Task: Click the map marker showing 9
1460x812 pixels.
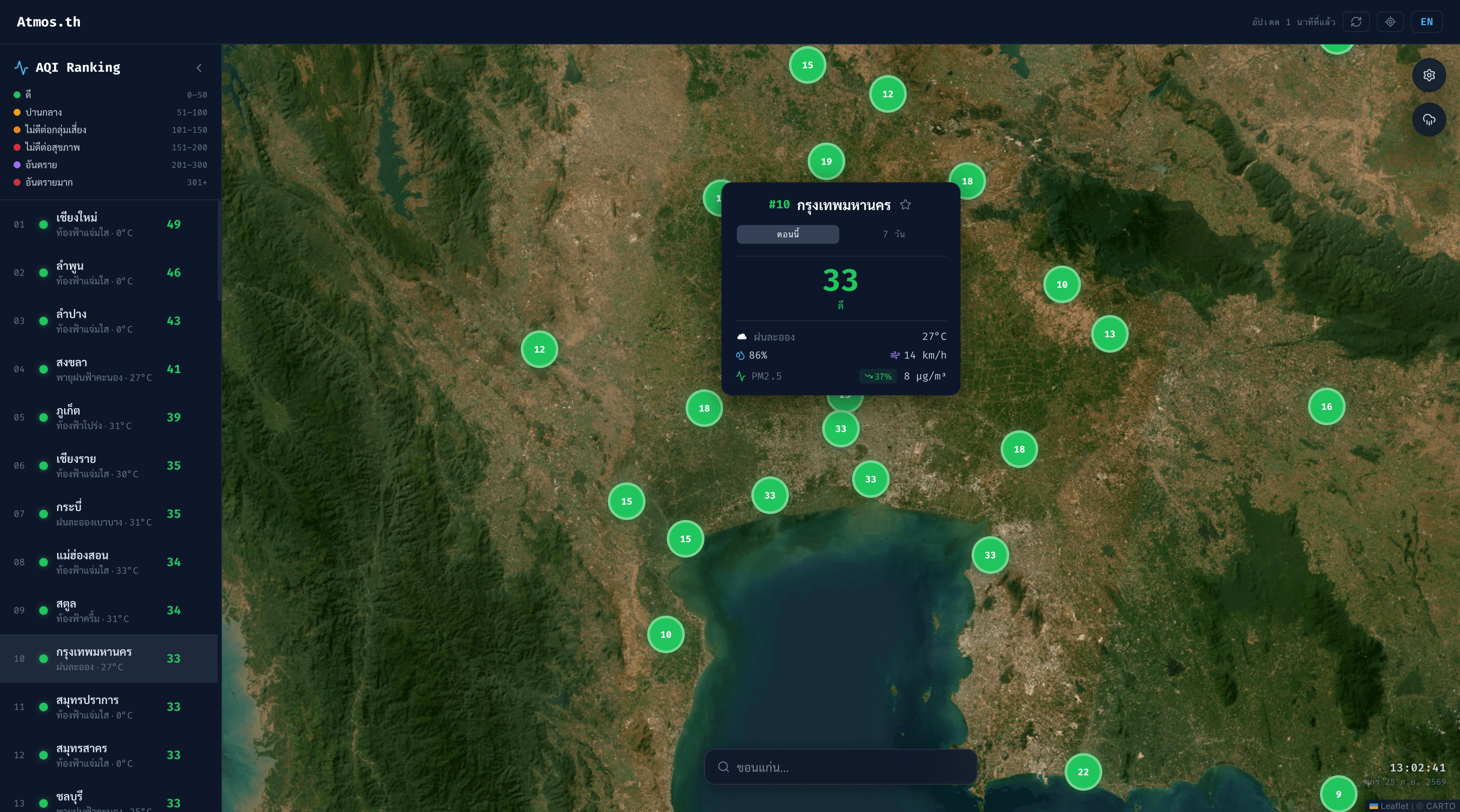Action: coord(1338,794)
